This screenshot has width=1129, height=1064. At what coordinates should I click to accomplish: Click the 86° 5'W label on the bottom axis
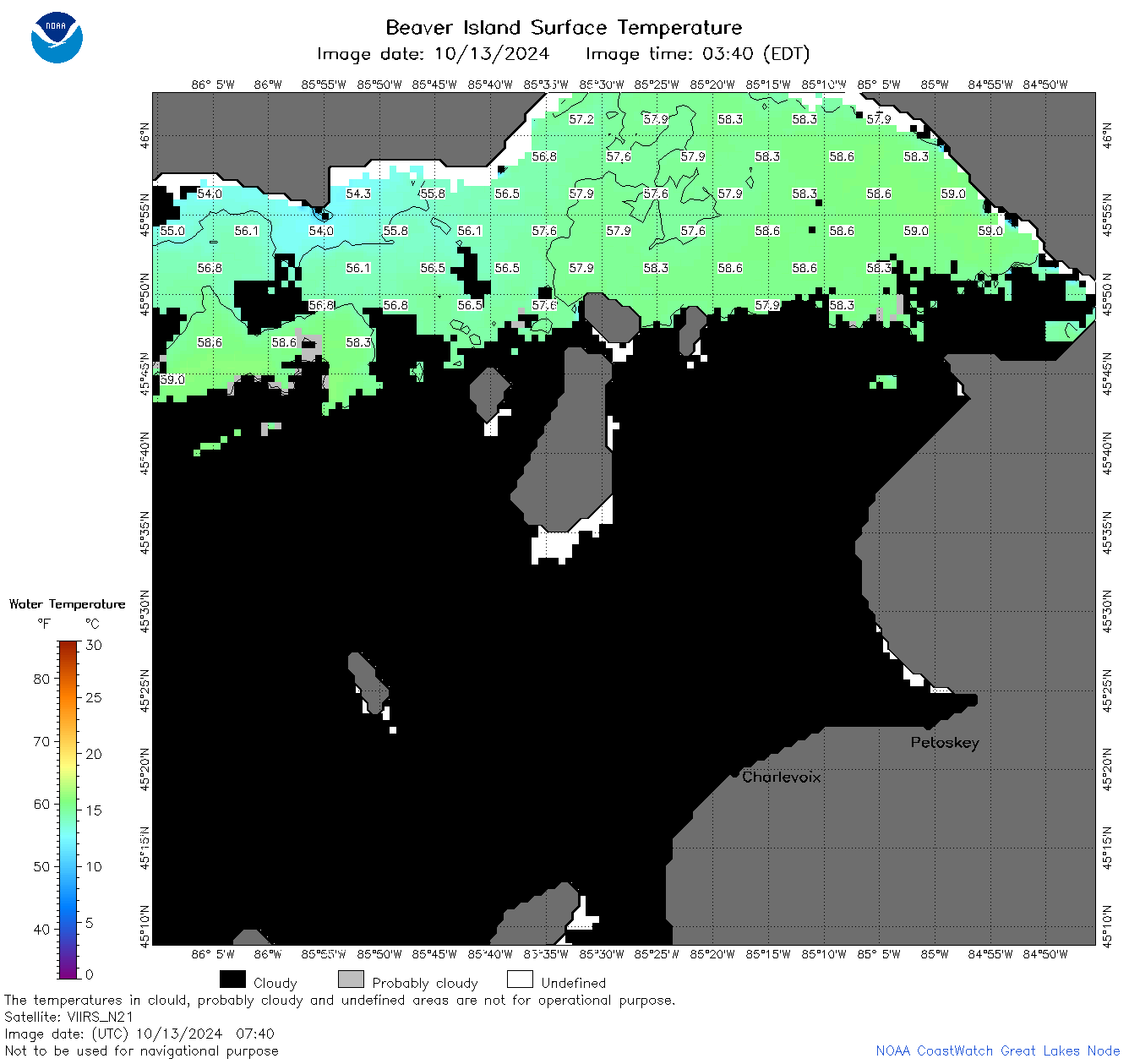(x=212, y=954)
